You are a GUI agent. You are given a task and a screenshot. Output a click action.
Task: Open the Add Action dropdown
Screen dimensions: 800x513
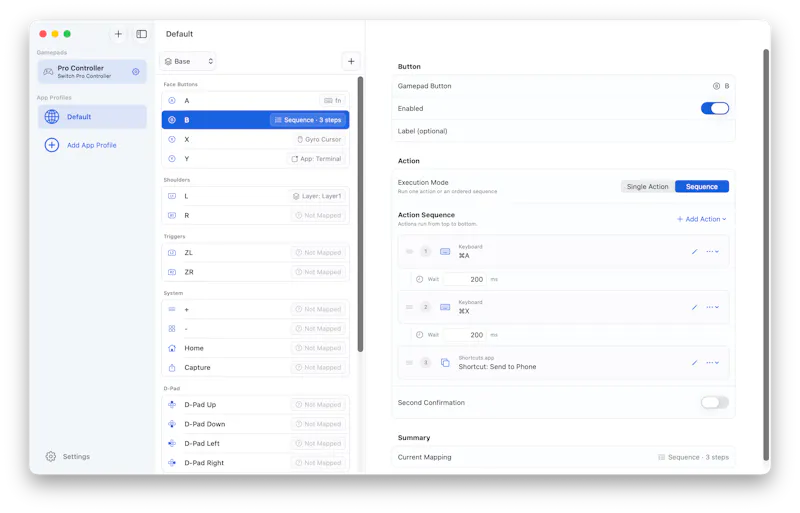tap(702, 219)
